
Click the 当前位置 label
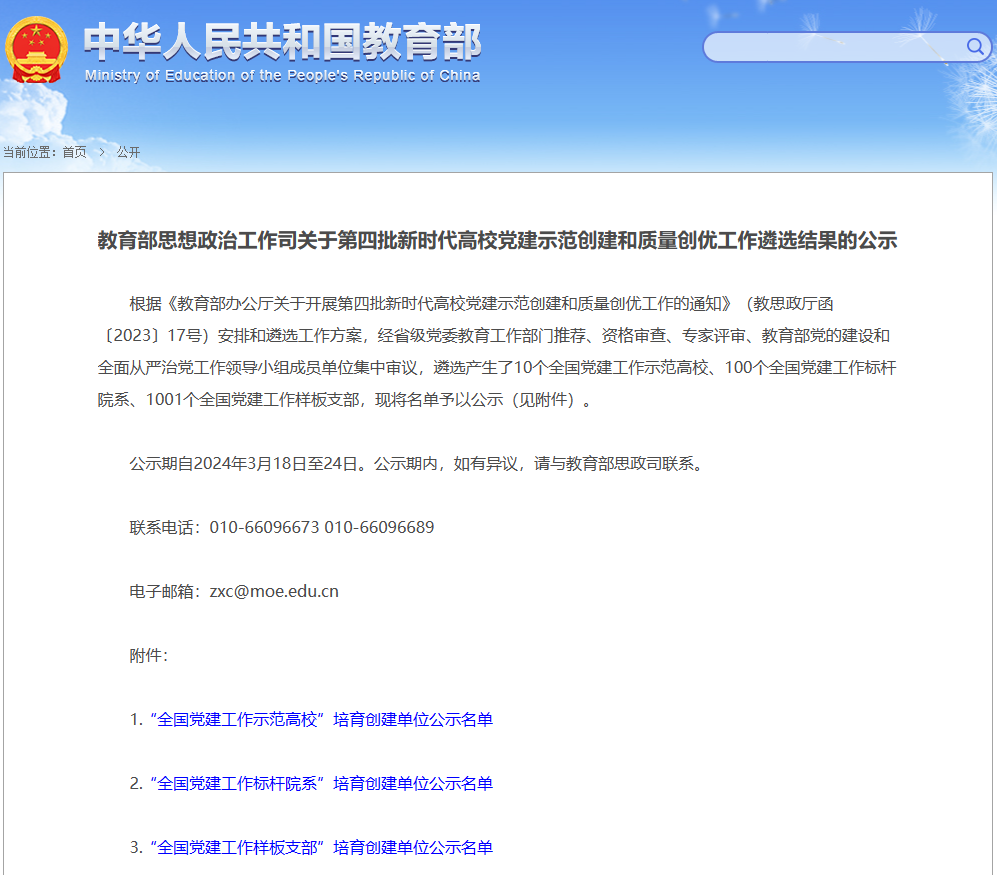click(29, 152)
